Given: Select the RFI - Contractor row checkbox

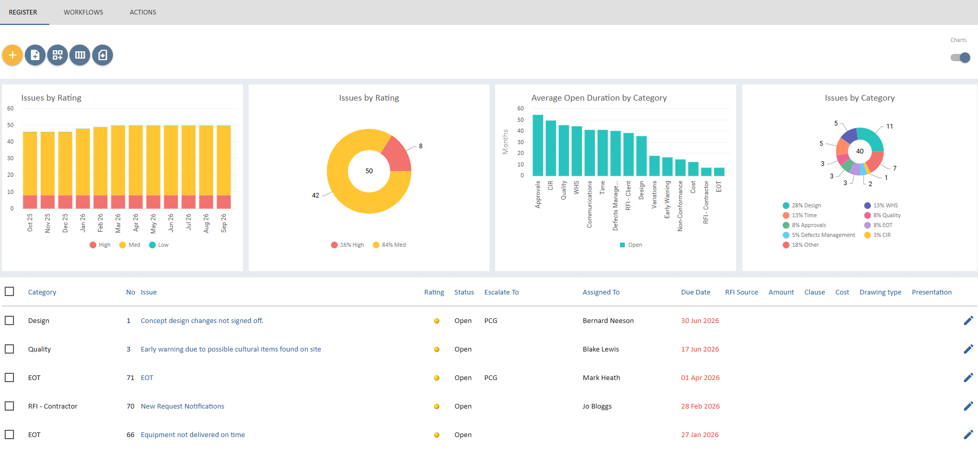Looking at the screenshot, I should click(9, 406).
